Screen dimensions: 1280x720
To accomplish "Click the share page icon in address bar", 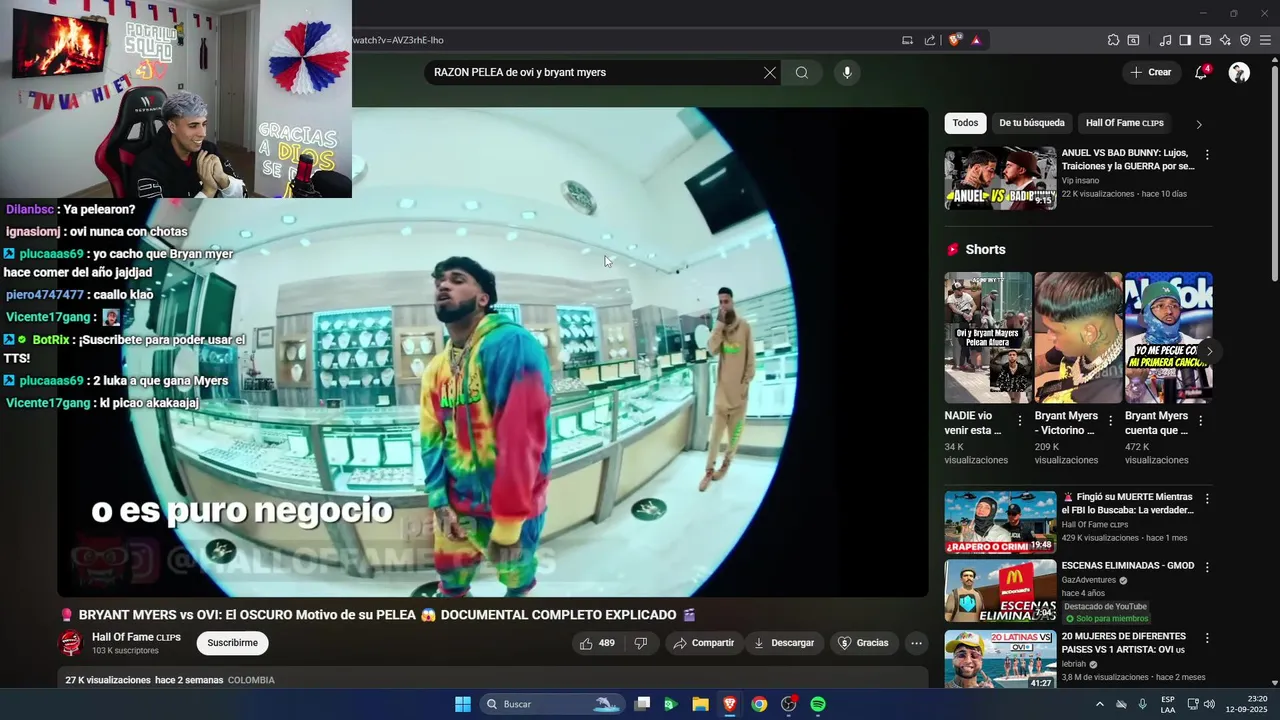I will click(930, 40).
